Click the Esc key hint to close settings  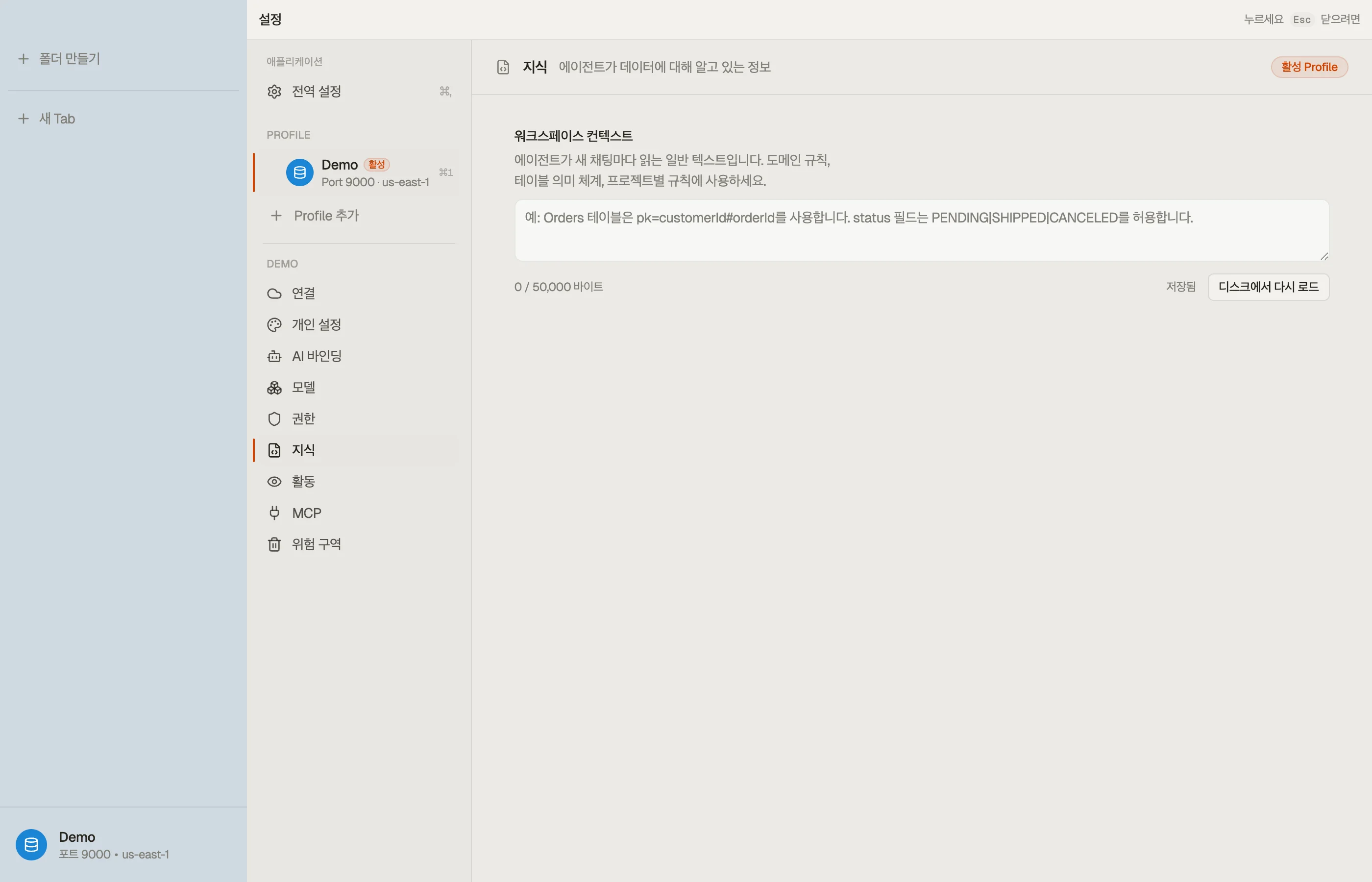pyautogui.click(x=1301, y=20)
